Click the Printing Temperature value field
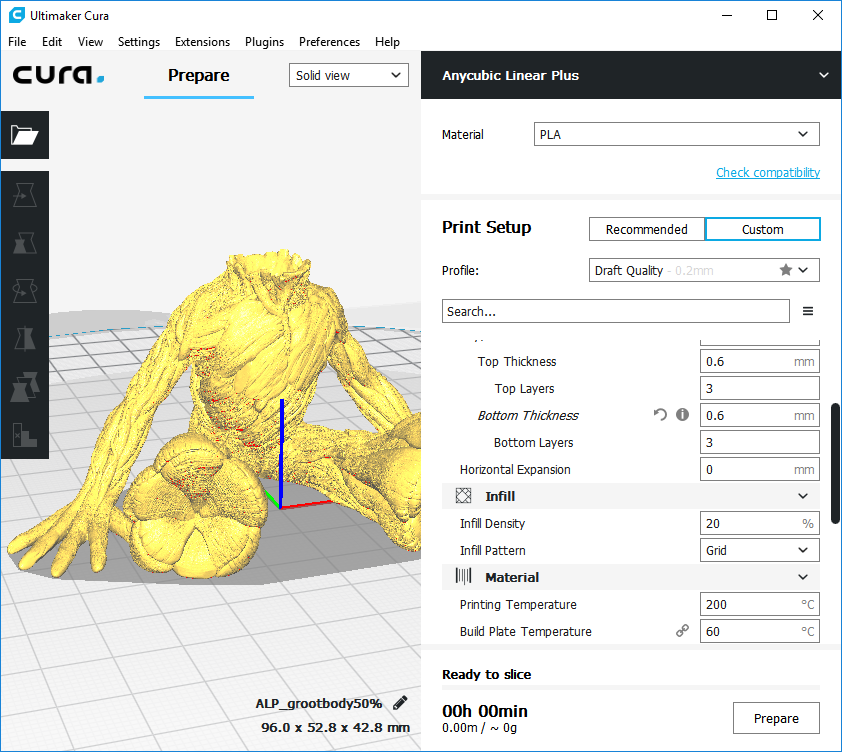 [759, 604]
